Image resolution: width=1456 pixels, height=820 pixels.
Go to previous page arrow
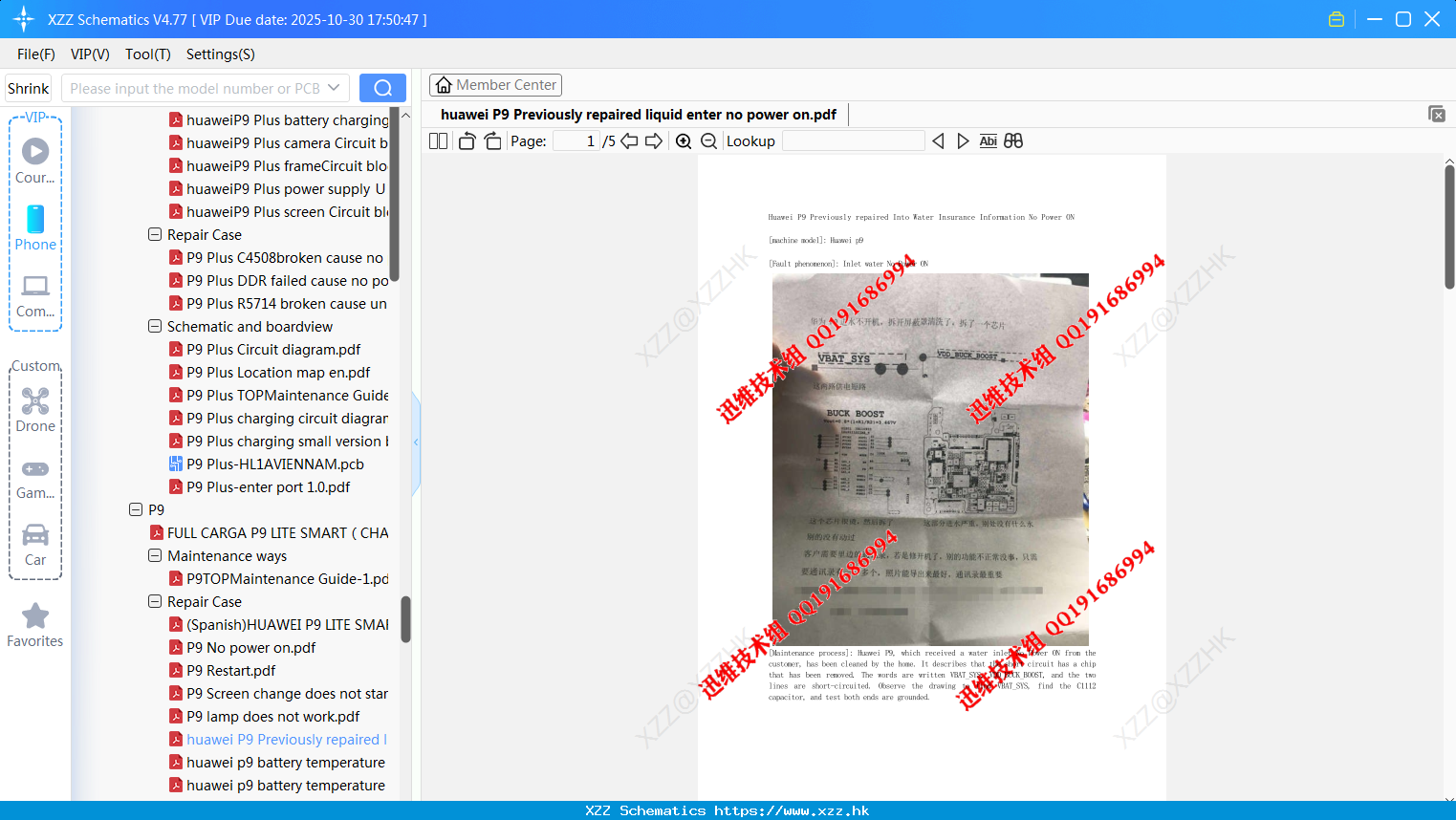coord(629,141)
